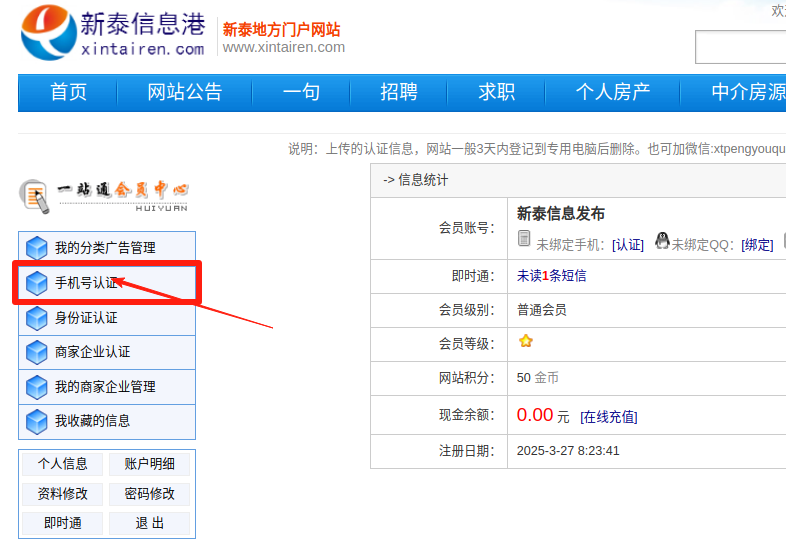This screenshot has width=786, height=546.
Task: Open 手机号认证 in sidebar
Action: 107,283
